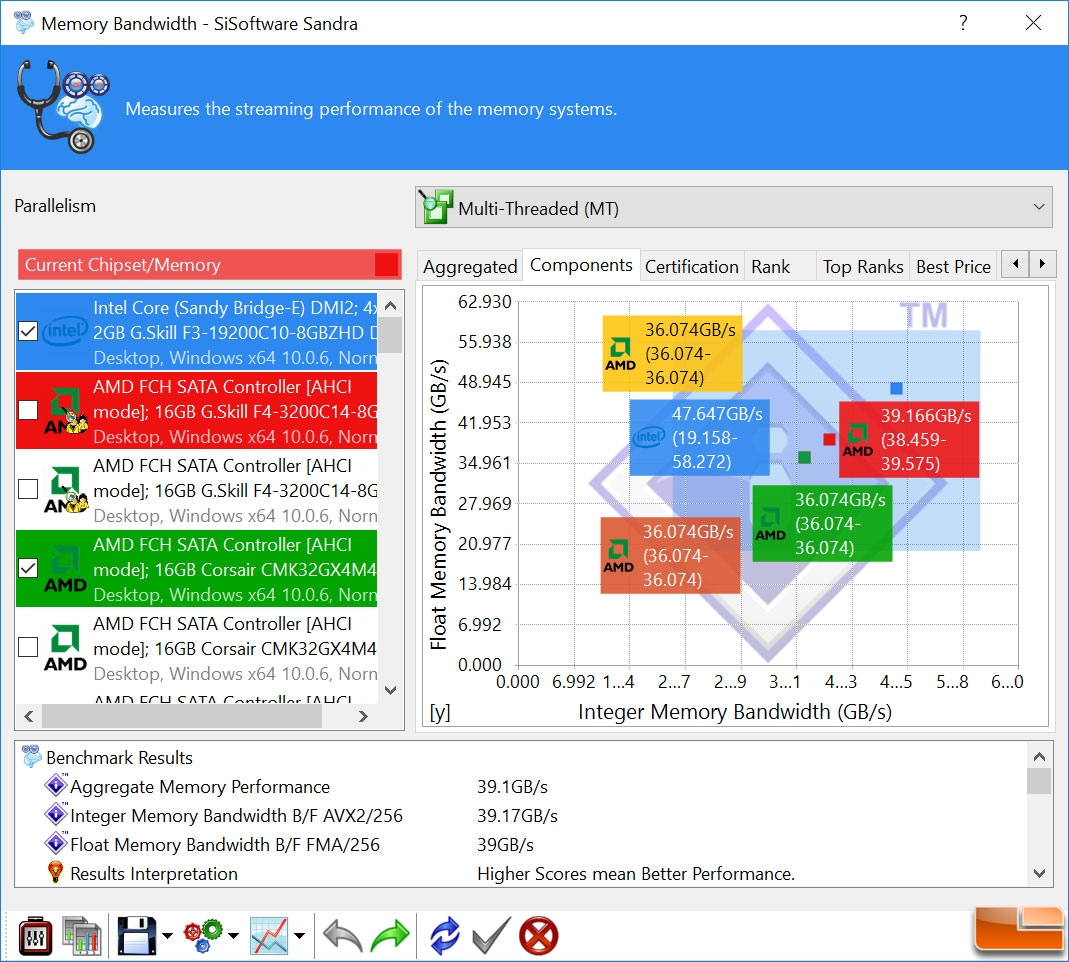Click reference list horizontal scroll right arrow
The height and width of the screenshot is (962, 1069).
click(x=363, y=716)
